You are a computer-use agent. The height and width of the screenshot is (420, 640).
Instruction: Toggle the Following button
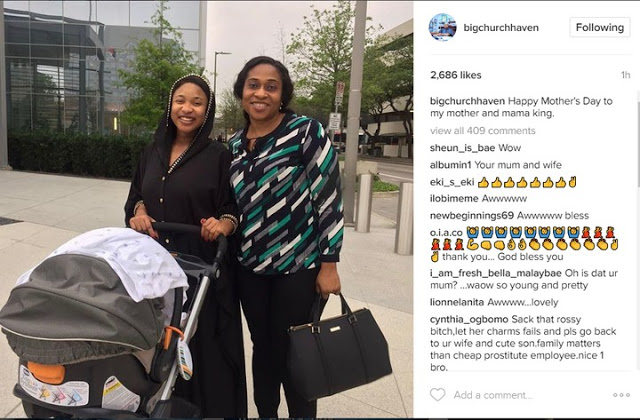pos(600,27)
